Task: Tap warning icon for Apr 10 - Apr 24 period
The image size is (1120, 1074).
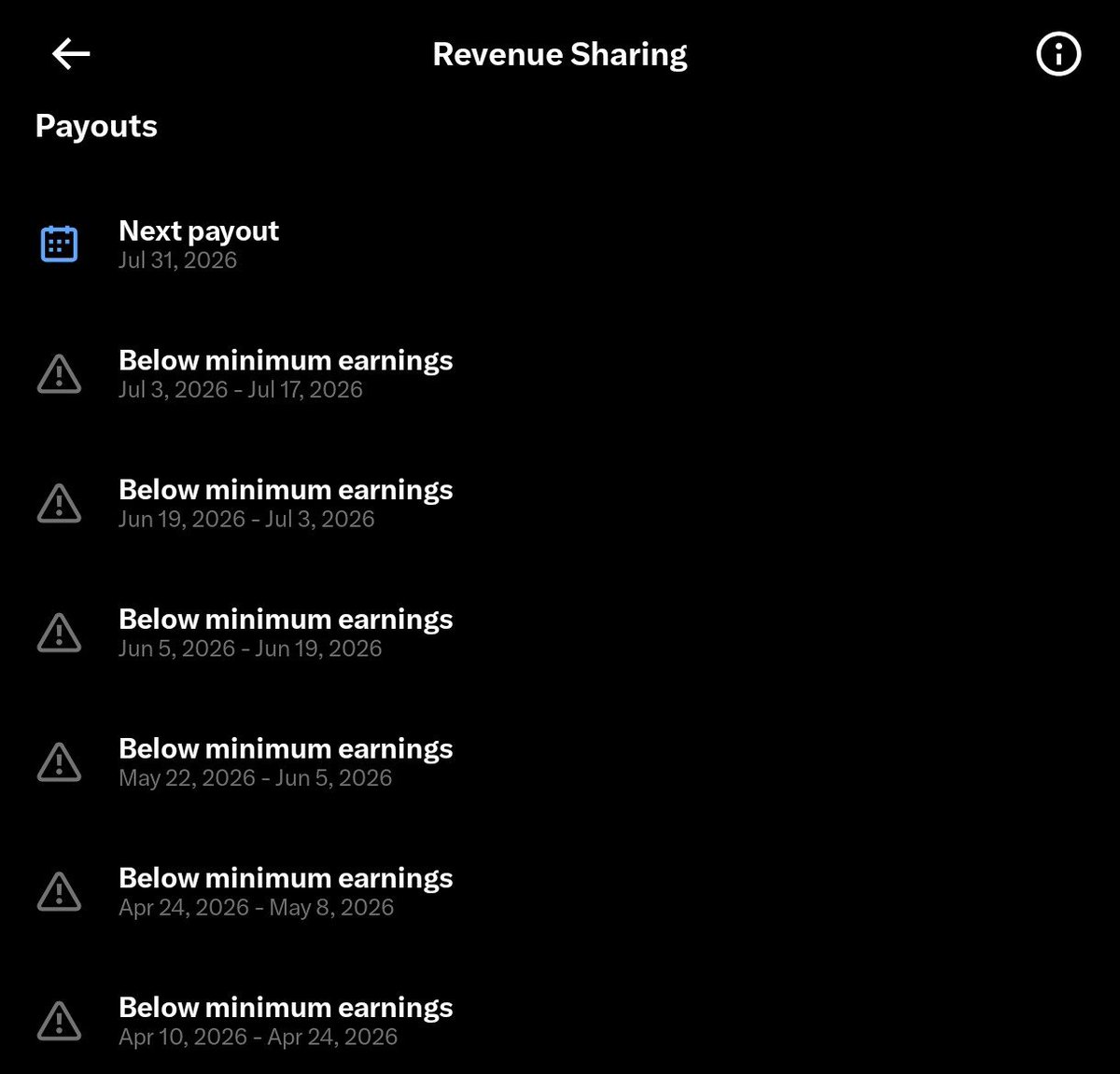Action: 59,1020
